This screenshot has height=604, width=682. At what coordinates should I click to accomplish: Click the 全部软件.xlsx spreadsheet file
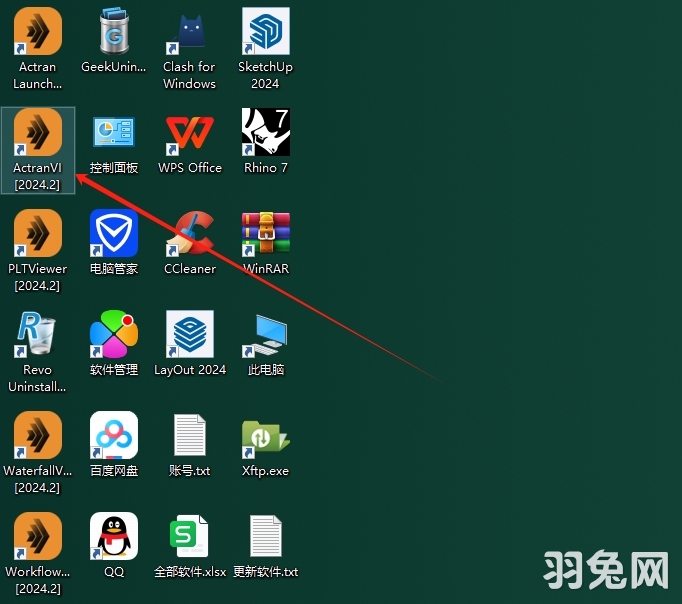click(189, 537)
